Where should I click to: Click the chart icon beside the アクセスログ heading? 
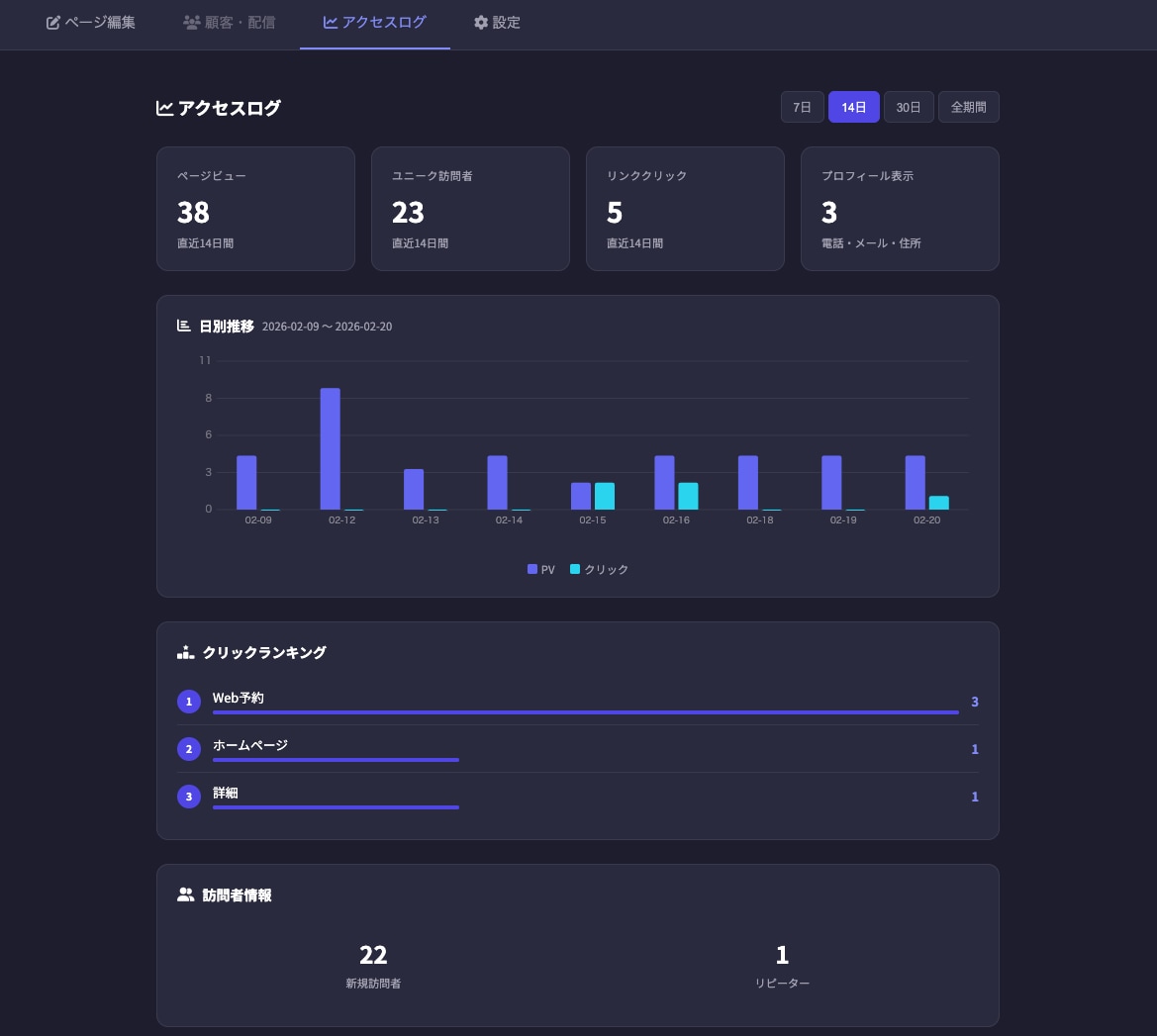click(x=164, y=109)
